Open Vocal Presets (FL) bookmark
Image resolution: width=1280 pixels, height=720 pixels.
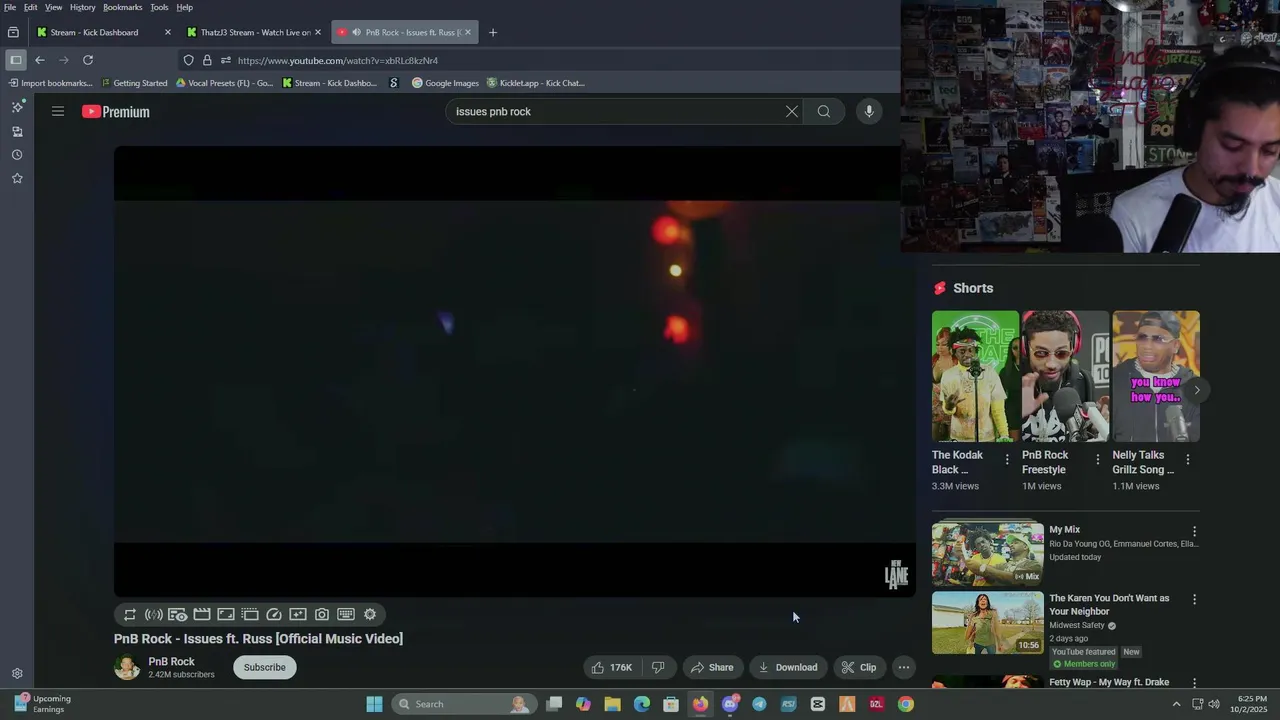click(x=225, y=83)
